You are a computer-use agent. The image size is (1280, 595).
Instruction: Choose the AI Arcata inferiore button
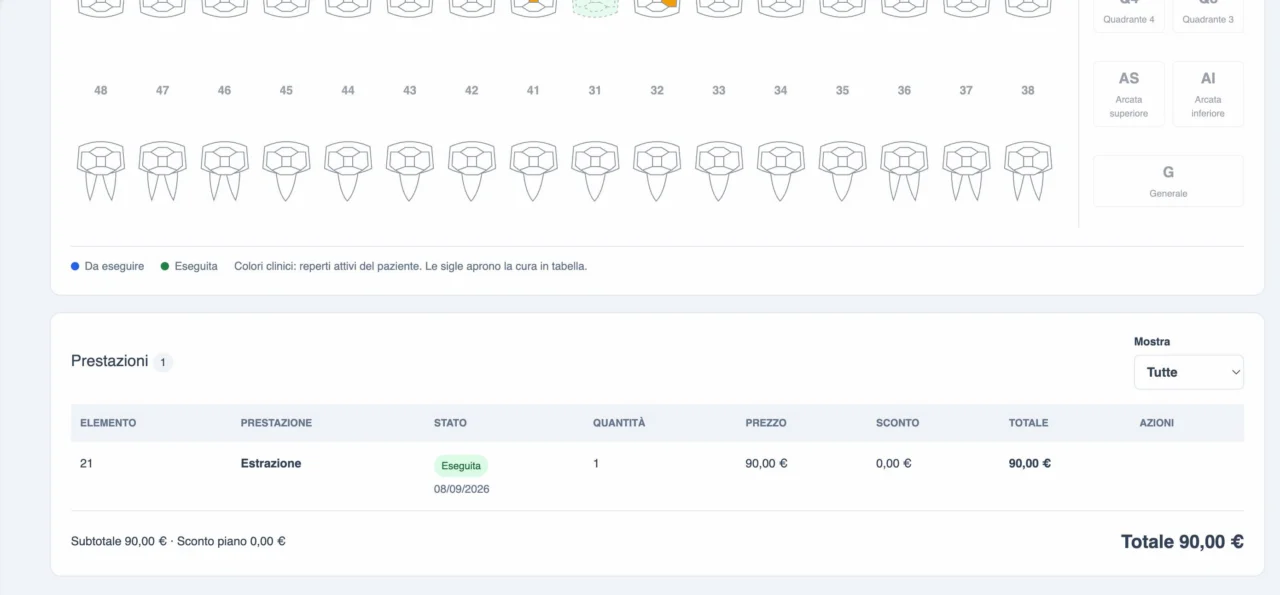1208,94
